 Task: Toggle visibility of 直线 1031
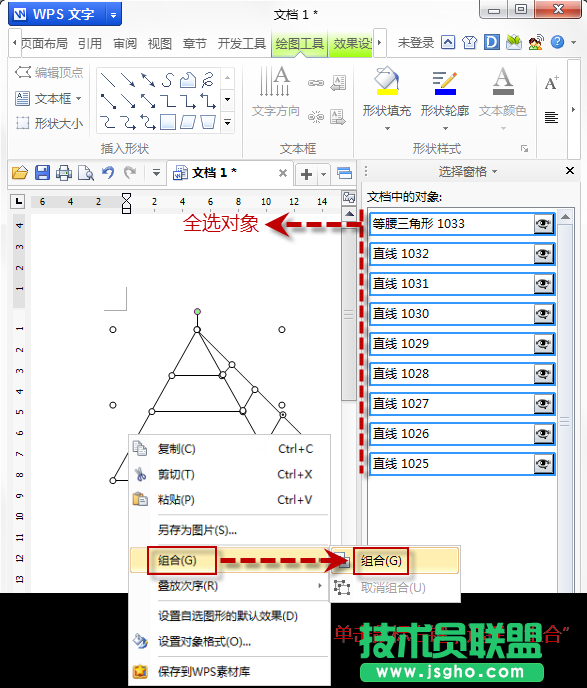[x=543, y=284]
